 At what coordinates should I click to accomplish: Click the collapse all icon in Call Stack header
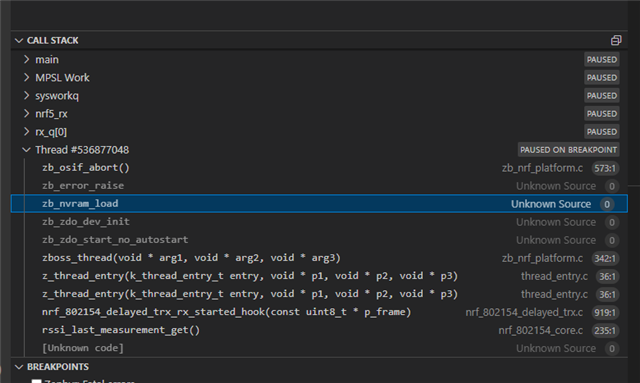pyautogui.click(x=616, y=40)
